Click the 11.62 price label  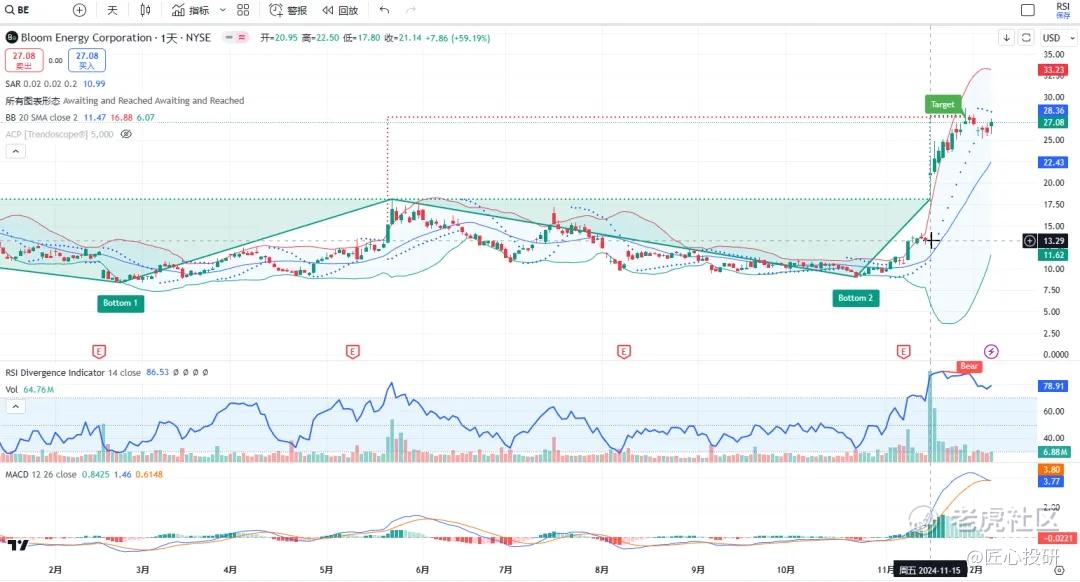pyautogui.click(x=1053, y=255)
